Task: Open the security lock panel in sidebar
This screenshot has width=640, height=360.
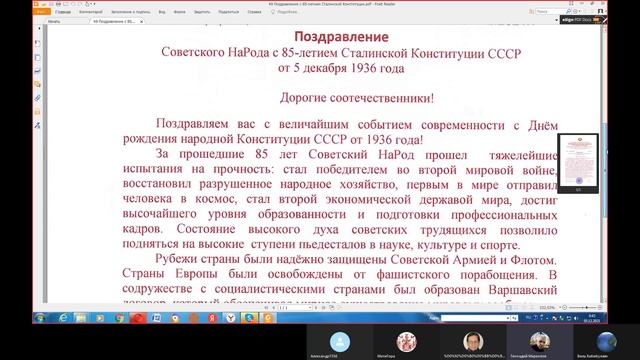Action: [x=37, y=111]
